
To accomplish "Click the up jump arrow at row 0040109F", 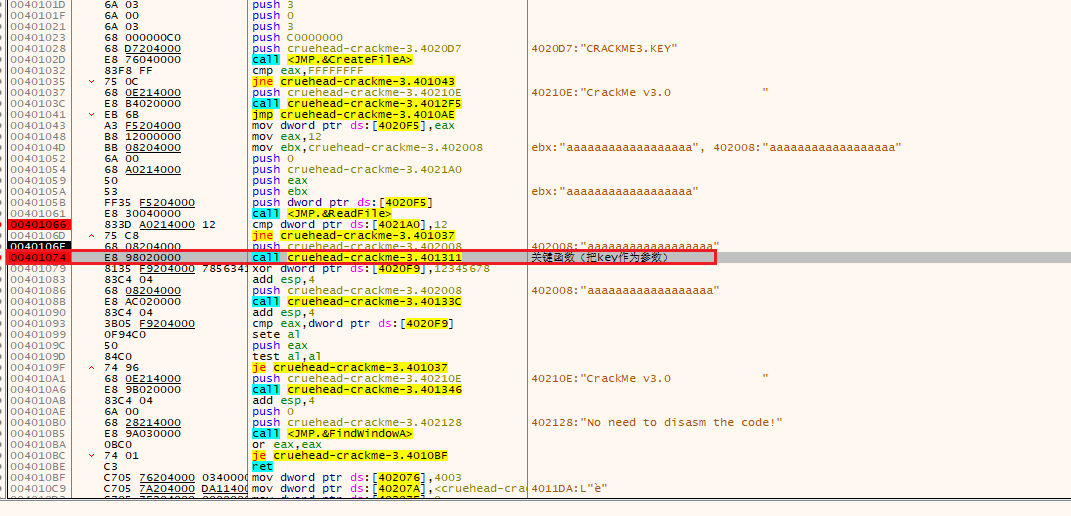I will [x=92, y=367].
